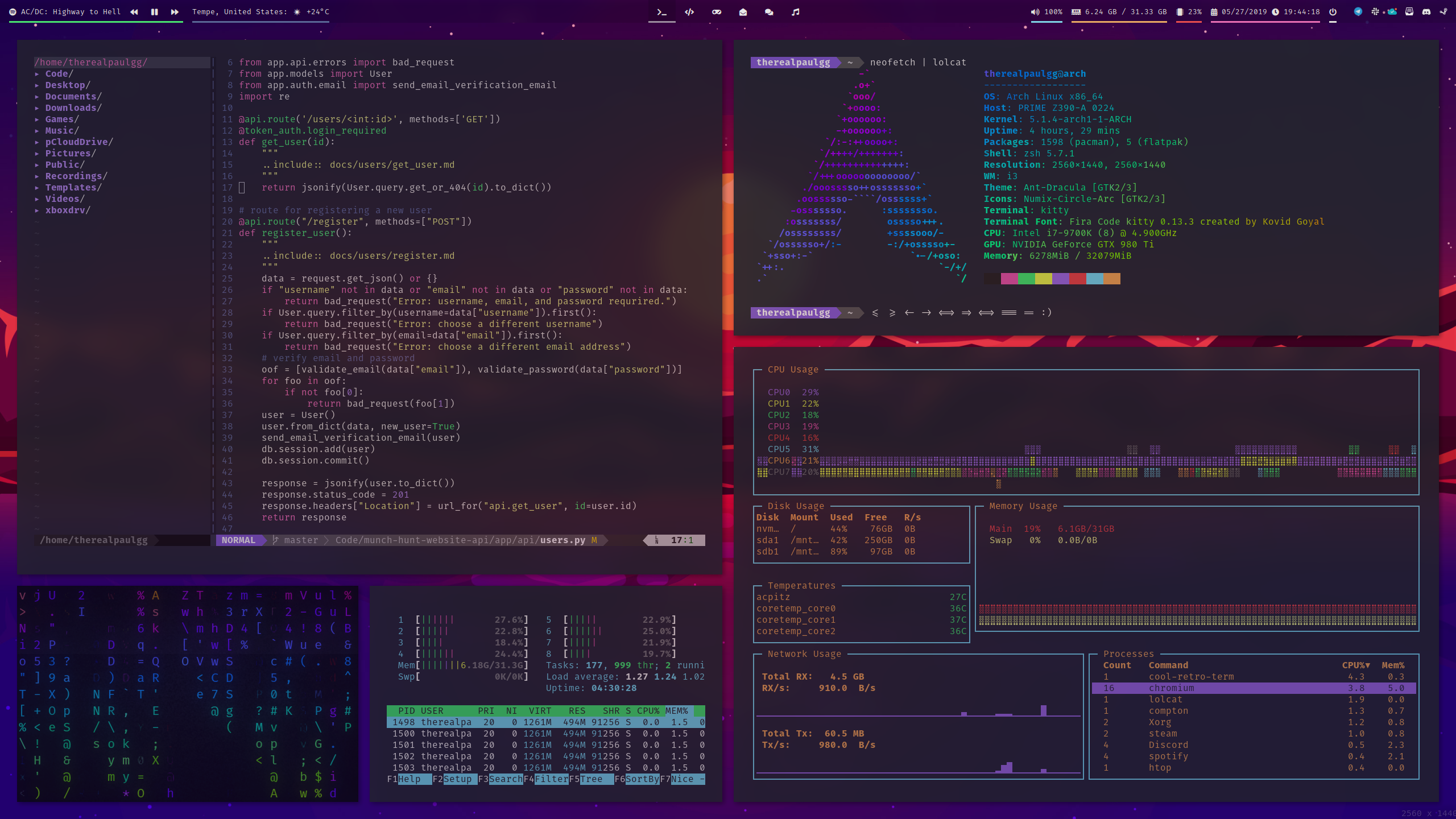Click the yellow neofetch color swatch

click(x=1044, y=279)
